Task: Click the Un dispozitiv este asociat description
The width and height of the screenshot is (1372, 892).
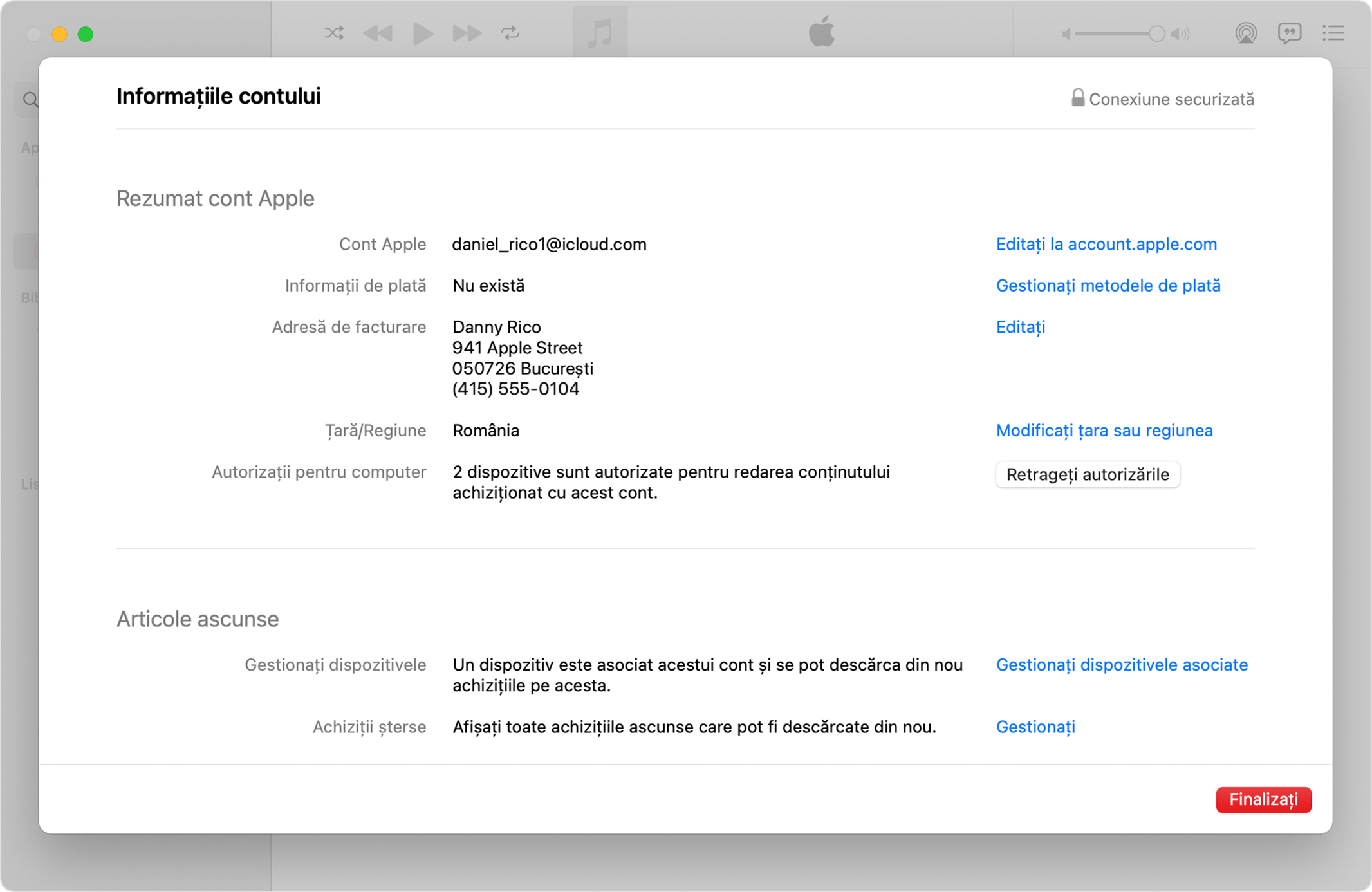Action: [707, 675]
